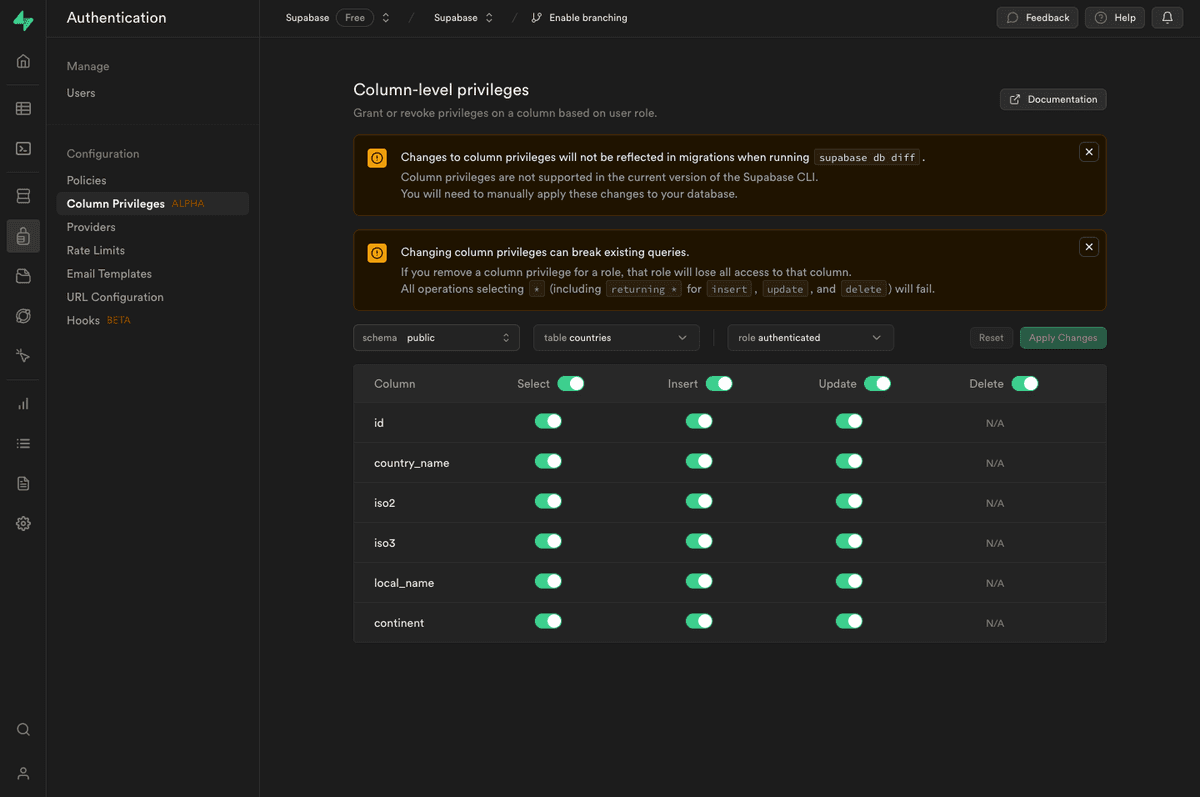
Task: Disable Select privilege for the iso2 column
Action: pyautogui.click(x=548, y=501)
